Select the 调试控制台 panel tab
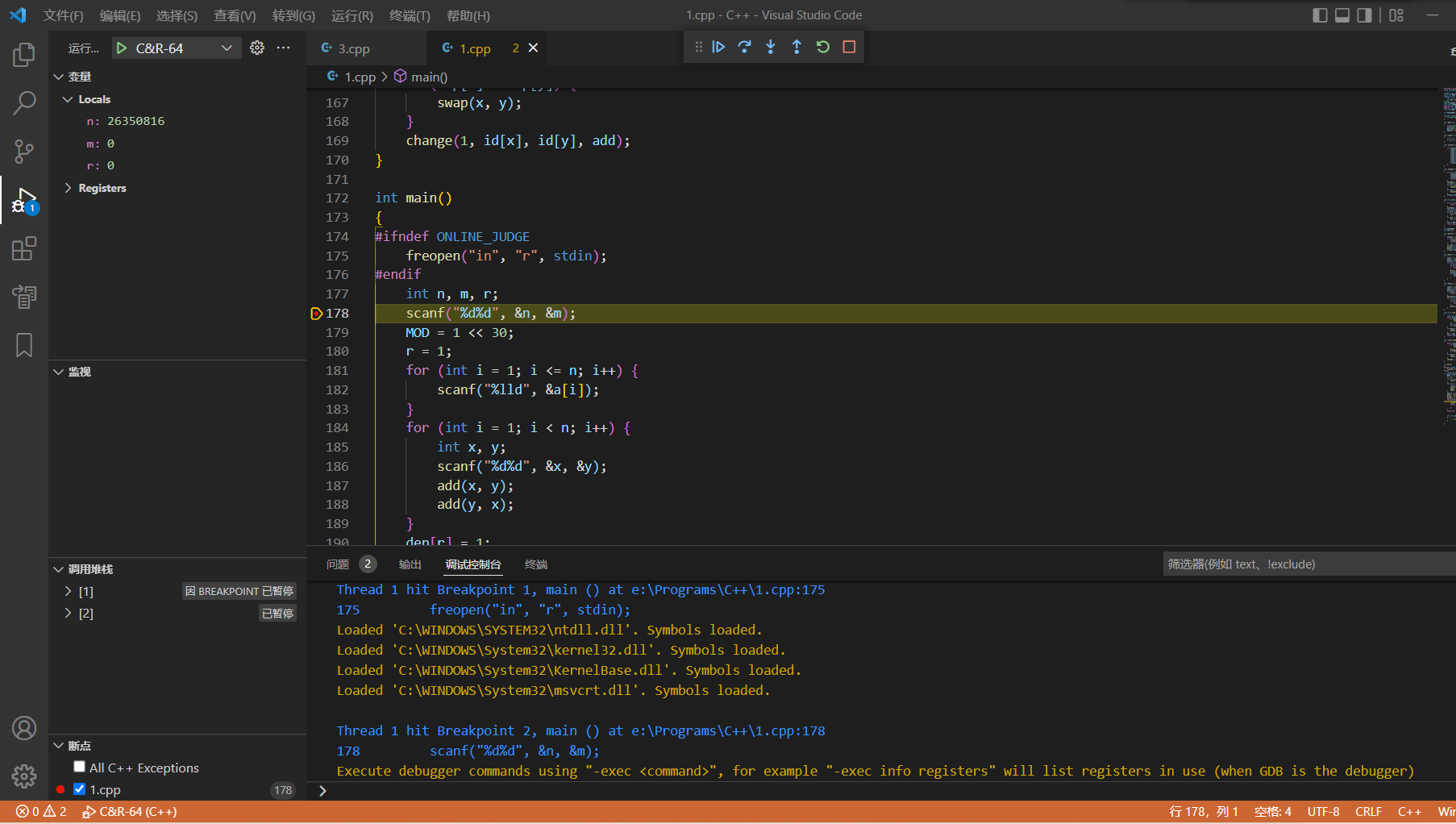This screenshot has width=1456, height=824. click(473, 564)
